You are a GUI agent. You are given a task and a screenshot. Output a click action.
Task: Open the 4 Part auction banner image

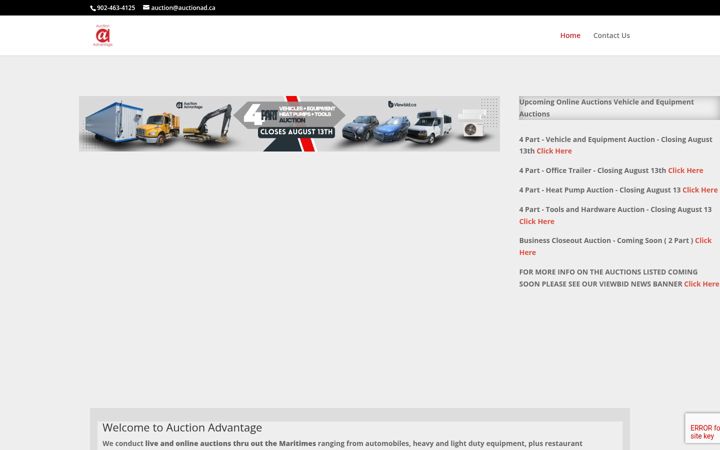point(289,124)
